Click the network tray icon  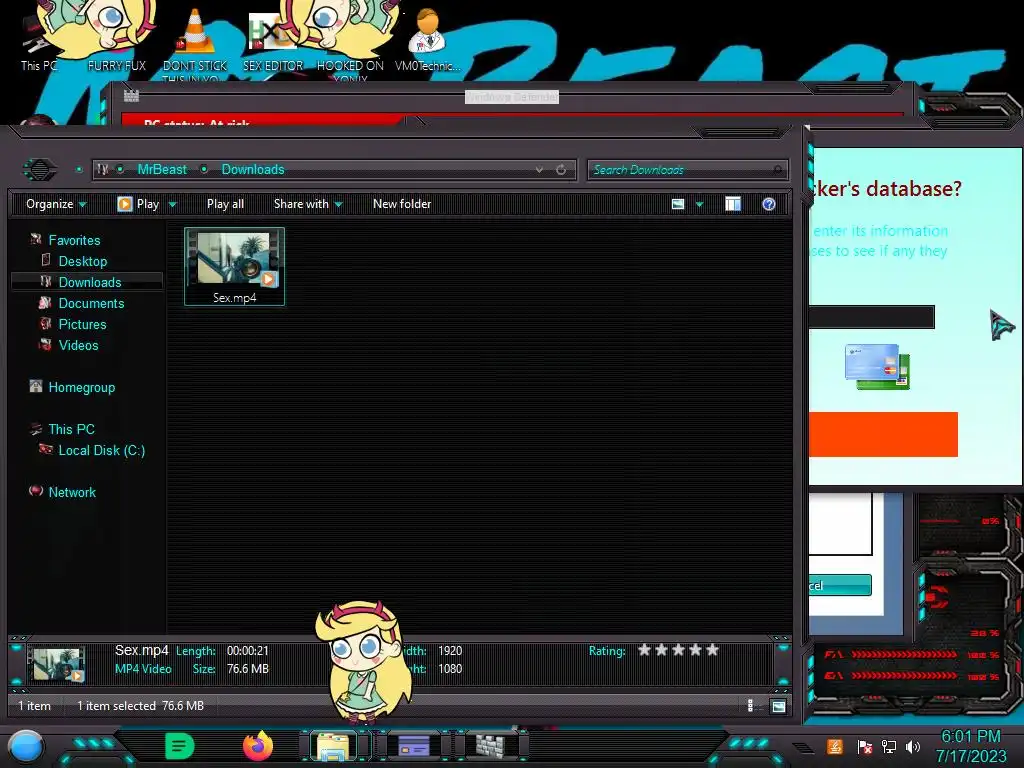(x=889, y=746)
